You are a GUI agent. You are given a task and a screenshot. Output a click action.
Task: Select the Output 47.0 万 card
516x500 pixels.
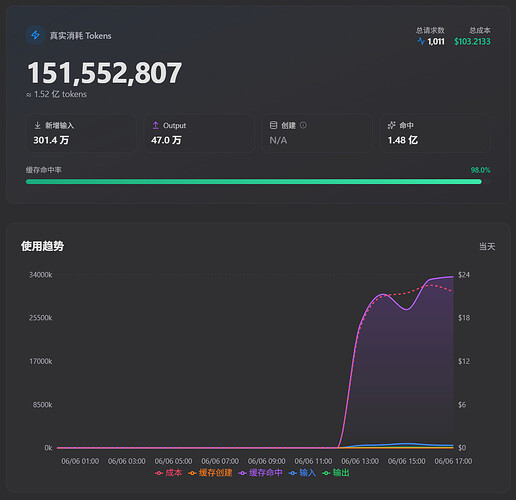coord(199,133)
